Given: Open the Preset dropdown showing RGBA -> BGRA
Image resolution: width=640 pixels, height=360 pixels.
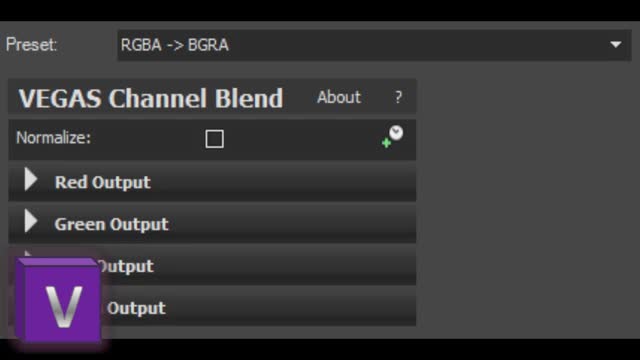Looking at the screenshot, I should pyautogui.click(x=374, y=45).
